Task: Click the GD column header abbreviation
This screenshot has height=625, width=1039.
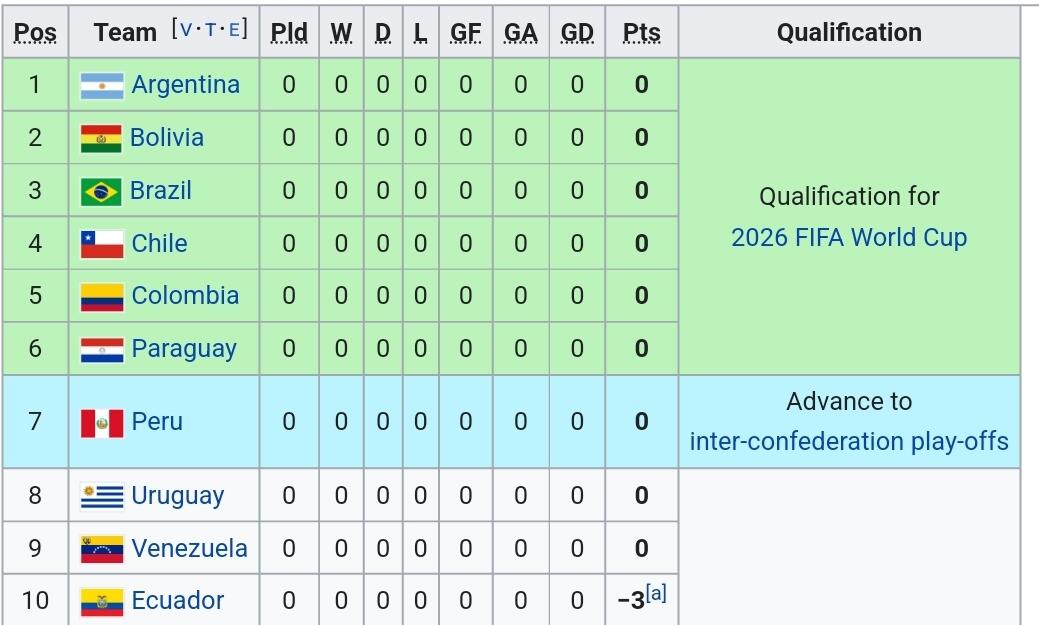Action: pyautogui.click(x=577, y=32)
